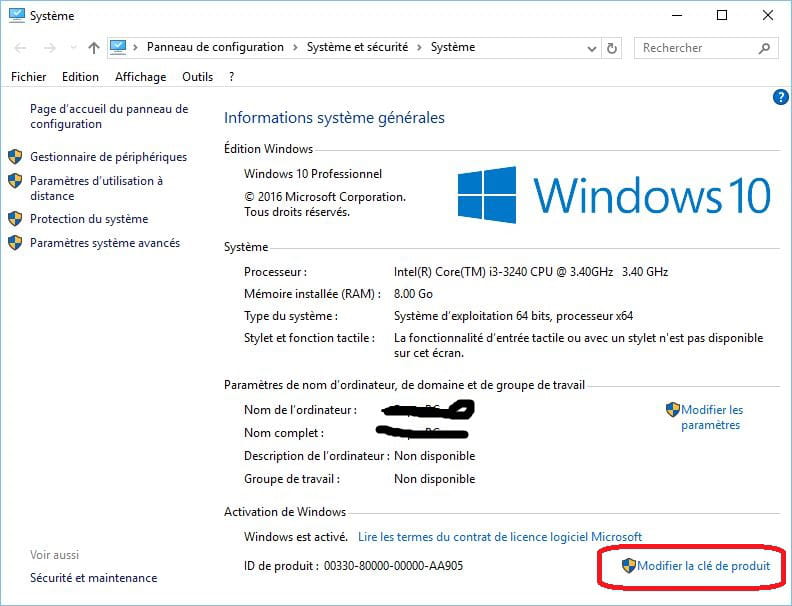Viewport: 792px width, 606px height.
Task: Expand chevron after Système et sécurité
Action: coord(419,47)
